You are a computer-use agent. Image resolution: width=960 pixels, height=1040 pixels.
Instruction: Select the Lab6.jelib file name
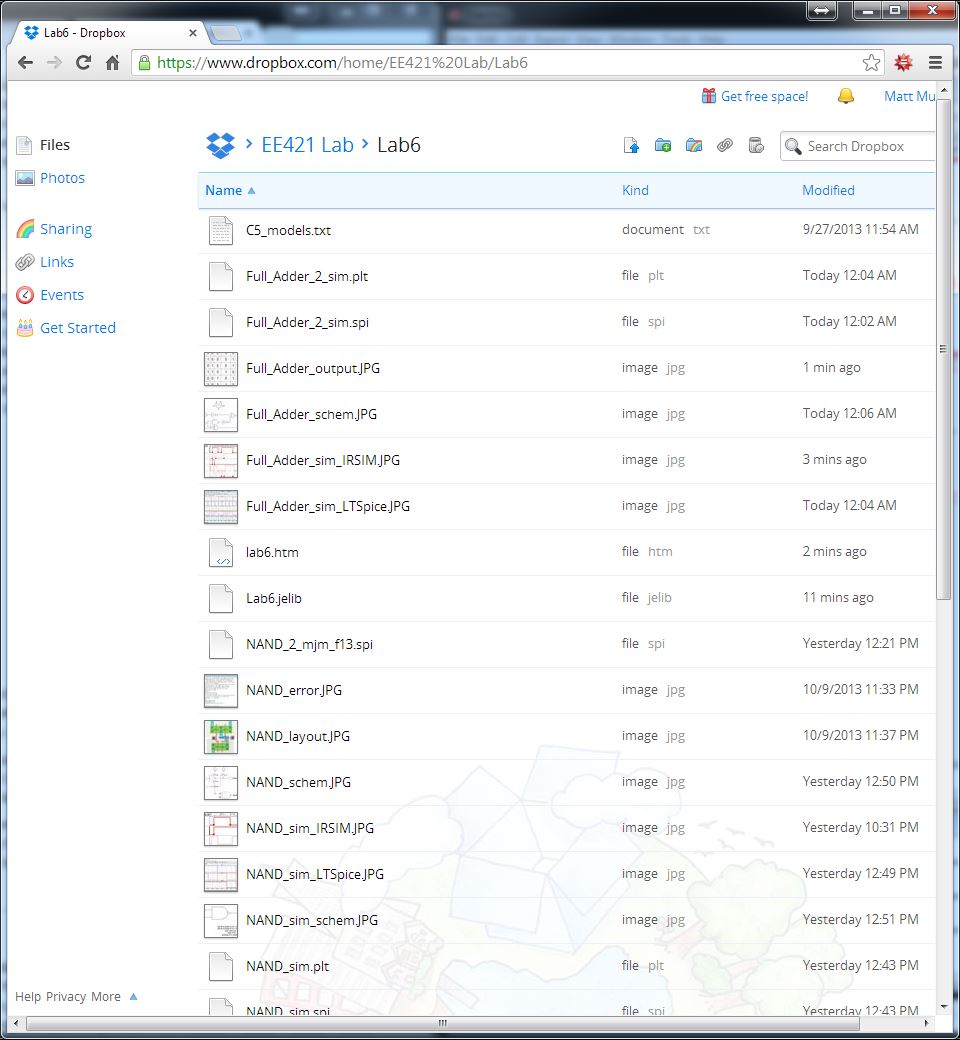273,598
